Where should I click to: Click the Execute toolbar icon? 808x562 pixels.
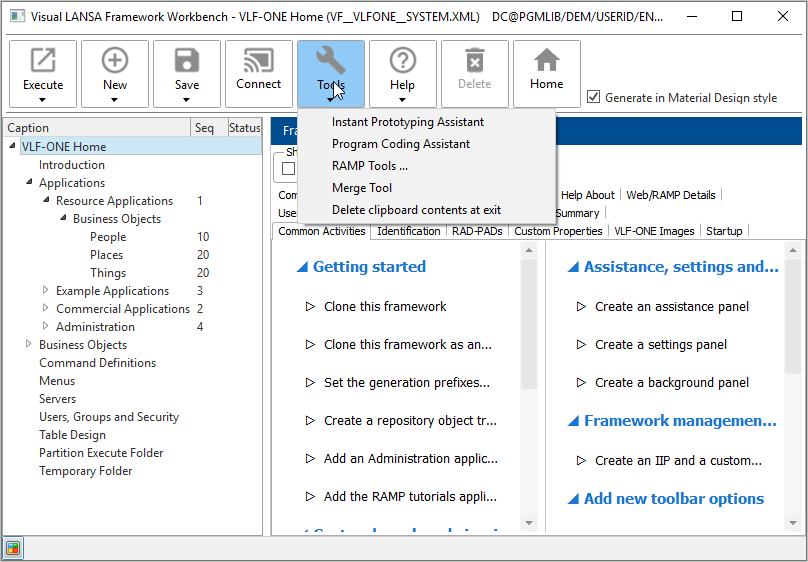coord(43,60)
